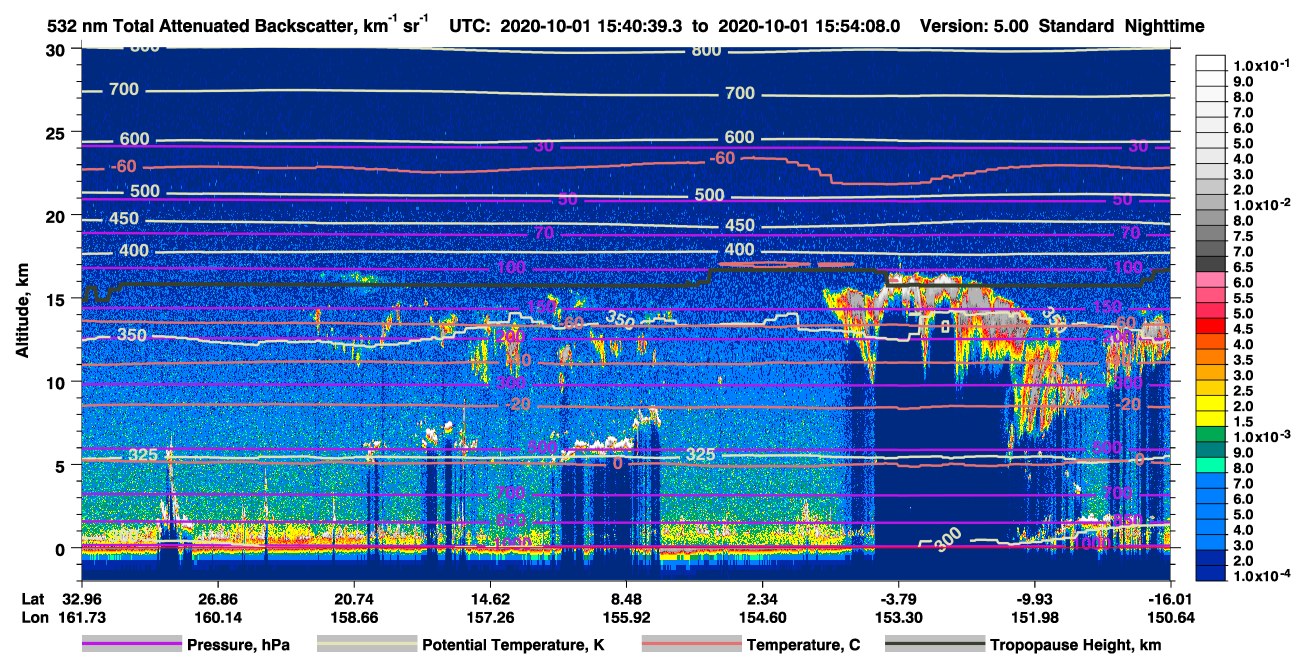Screen dimensions: 1300x667
Task: Click the 'Lat' row label
Action: [33, 599]
